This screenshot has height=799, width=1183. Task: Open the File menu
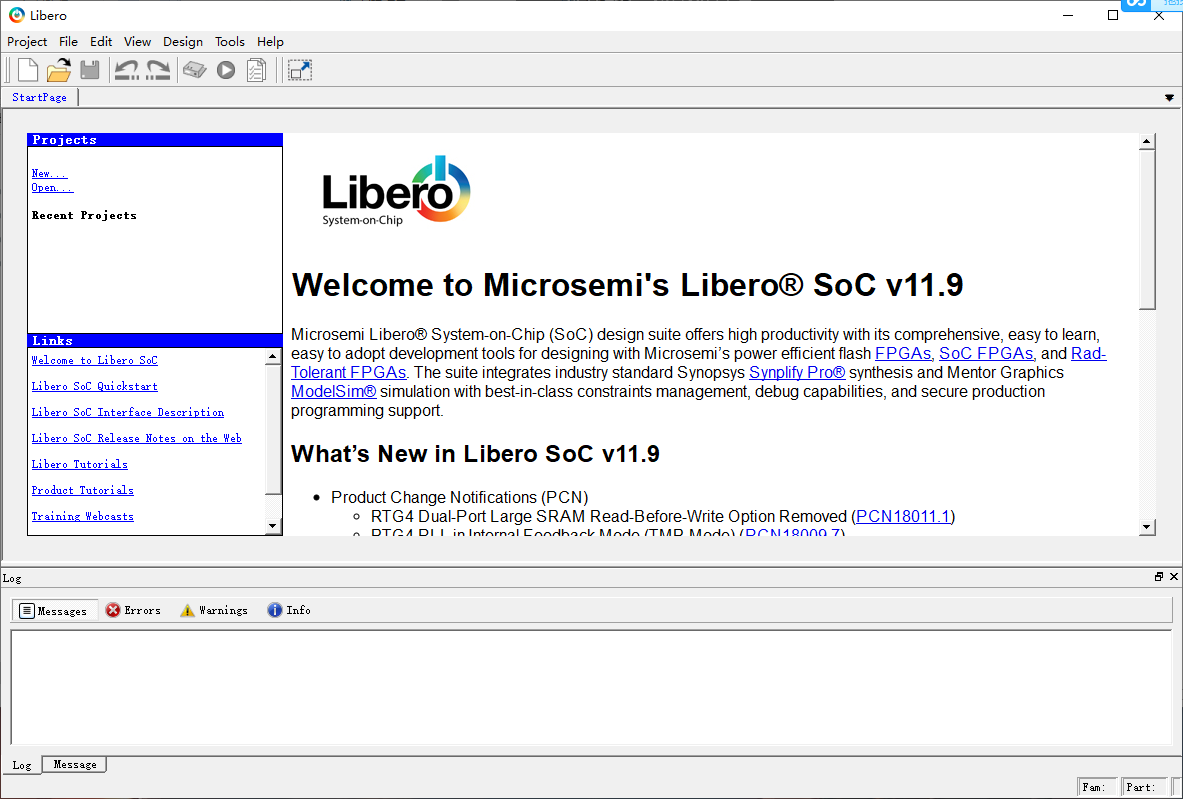pyautogui.click(x=68, y=41)
